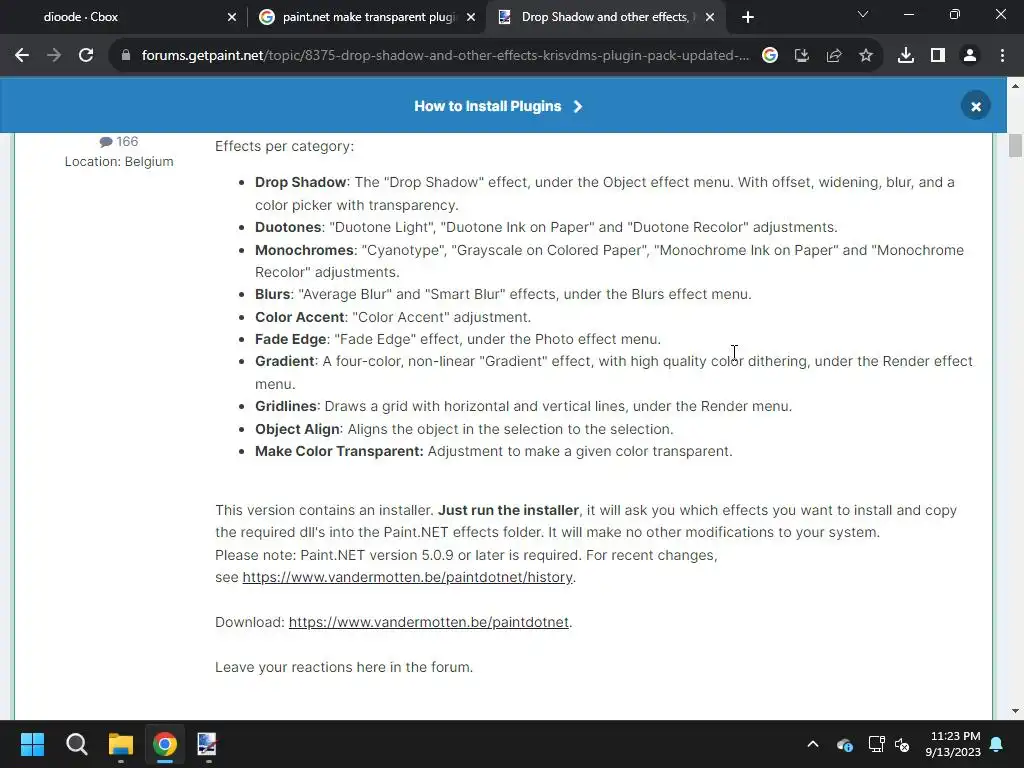Open How to Install Plugins link
The width and height of the screenshot is (1024, 768).
[x=498, y=106]
